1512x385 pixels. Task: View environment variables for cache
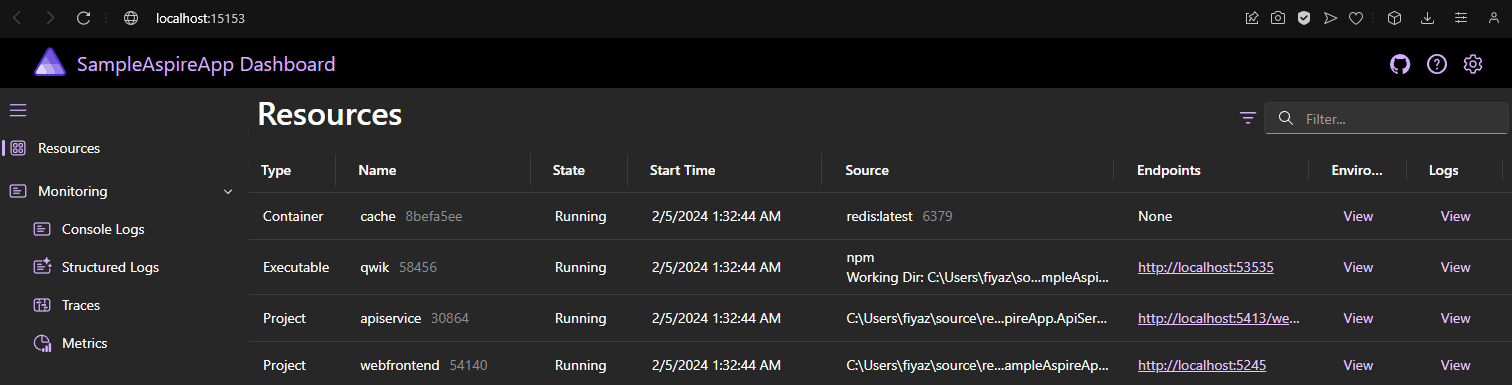1358,216
